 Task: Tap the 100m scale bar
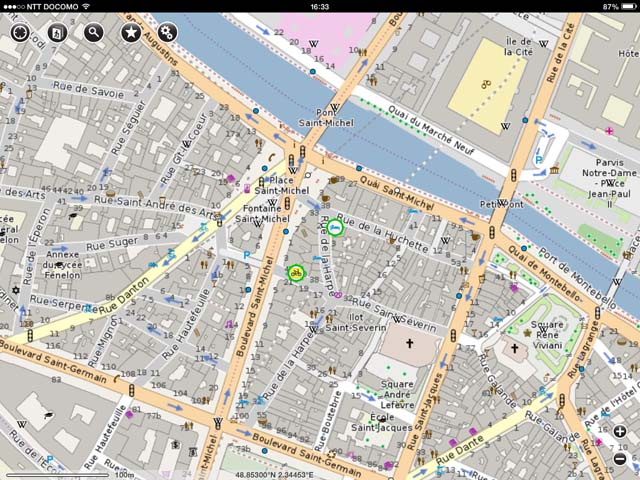pyautogui.click(x=57, y=475)
